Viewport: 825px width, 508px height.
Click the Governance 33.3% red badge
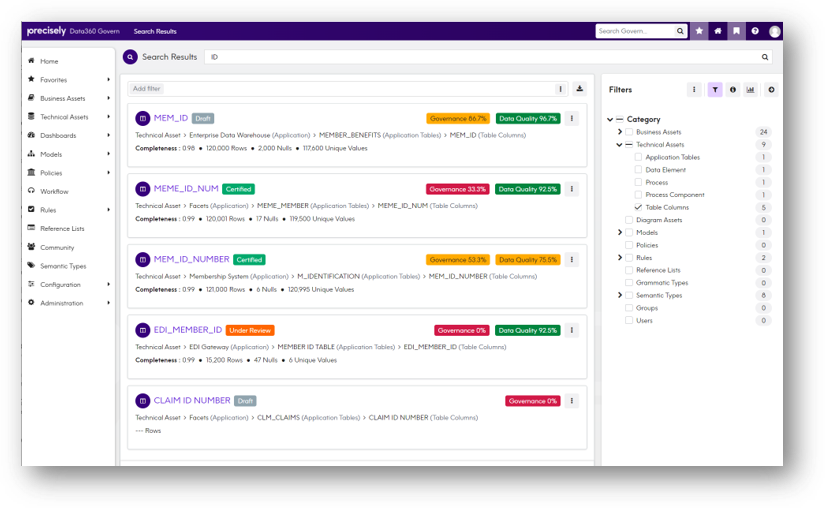point(457,189)
